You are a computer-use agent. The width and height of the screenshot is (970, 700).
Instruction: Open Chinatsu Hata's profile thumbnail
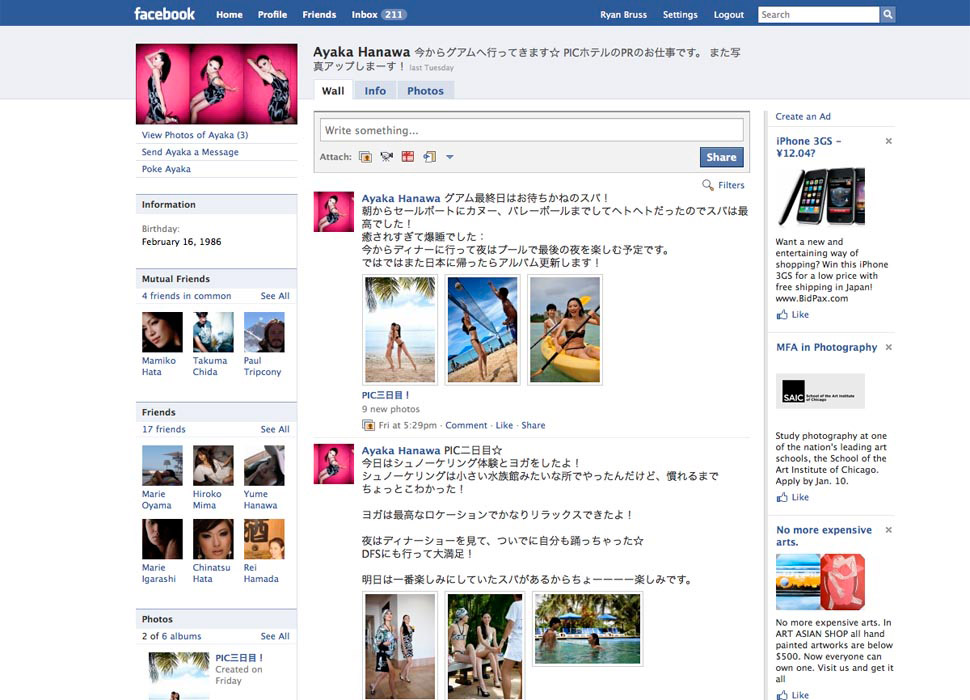[213, 539]
